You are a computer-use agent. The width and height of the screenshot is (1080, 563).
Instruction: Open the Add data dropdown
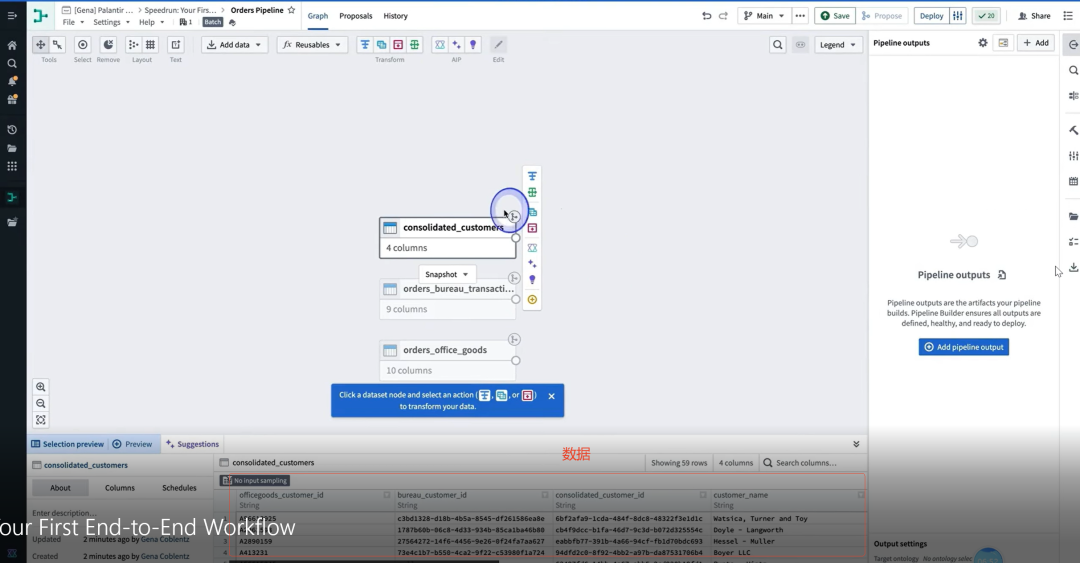(234, 45)
